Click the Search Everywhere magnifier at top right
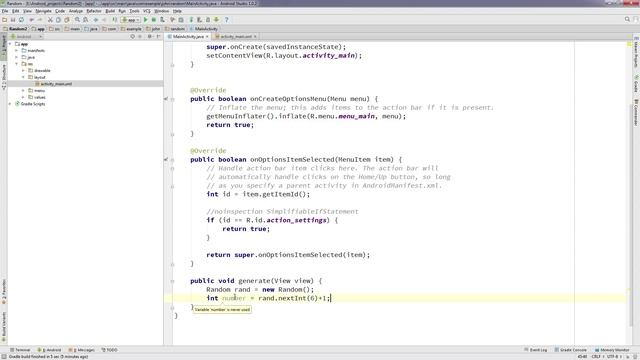Viewport: 640px width, 360px height. click(627, 19)
